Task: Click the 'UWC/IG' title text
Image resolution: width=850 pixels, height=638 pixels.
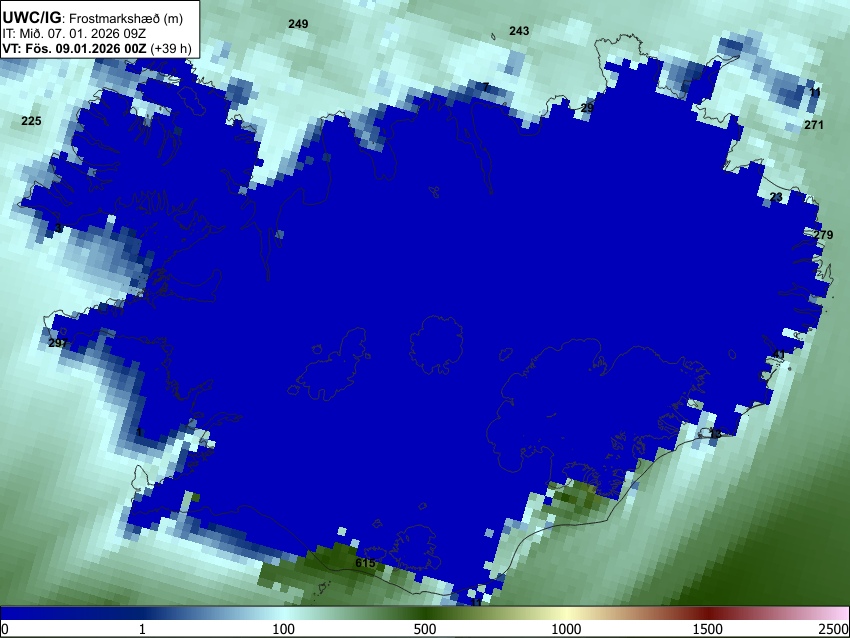Action: (x=31, y=18)
